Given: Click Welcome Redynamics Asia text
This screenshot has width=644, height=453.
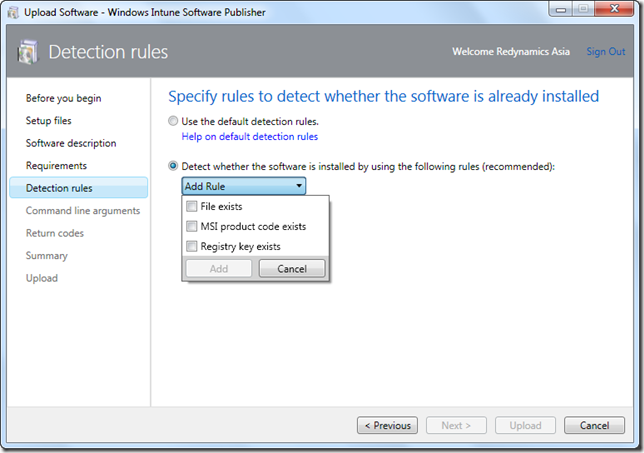Looking at the screenshot, I should click(511, 52).
